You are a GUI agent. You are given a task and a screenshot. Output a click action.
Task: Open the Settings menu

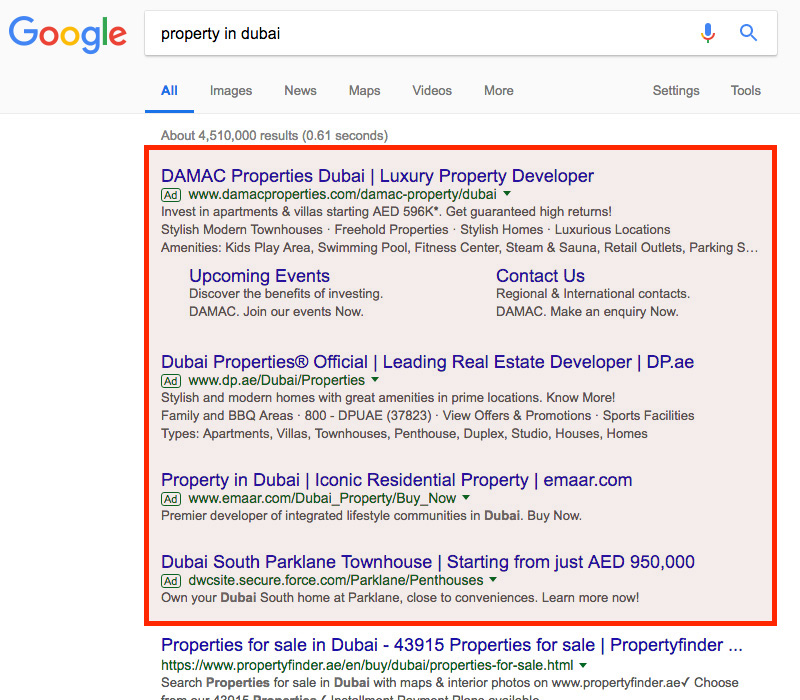(676, 91)
